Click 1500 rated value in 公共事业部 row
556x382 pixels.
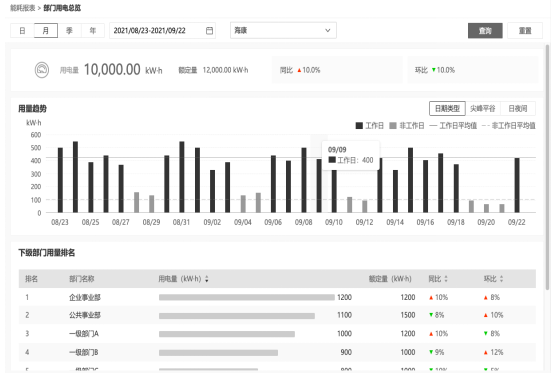point(408,315)
